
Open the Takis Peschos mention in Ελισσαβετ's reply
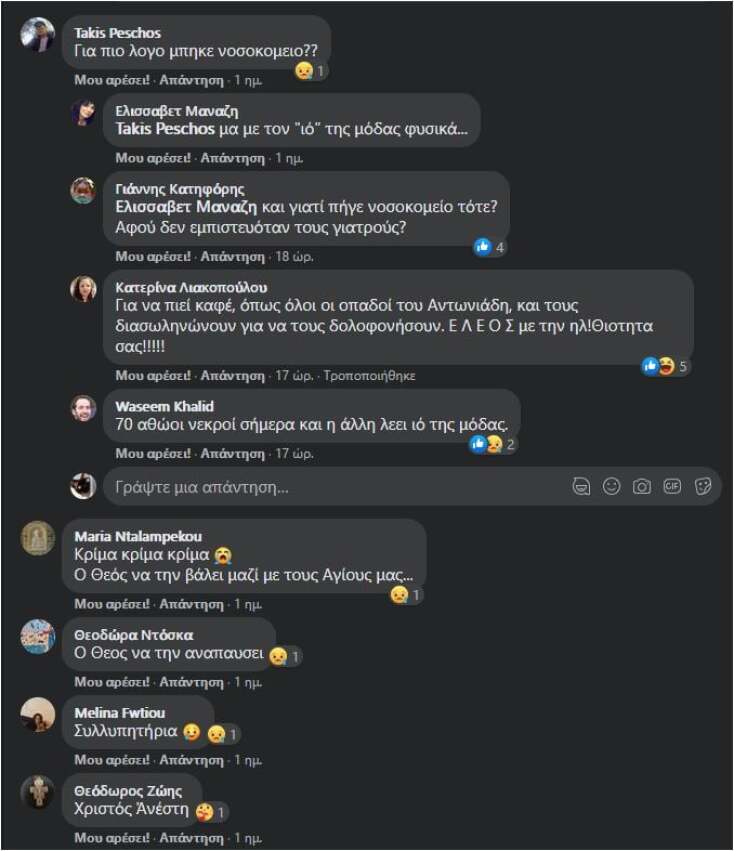click(x=165, y=129)
